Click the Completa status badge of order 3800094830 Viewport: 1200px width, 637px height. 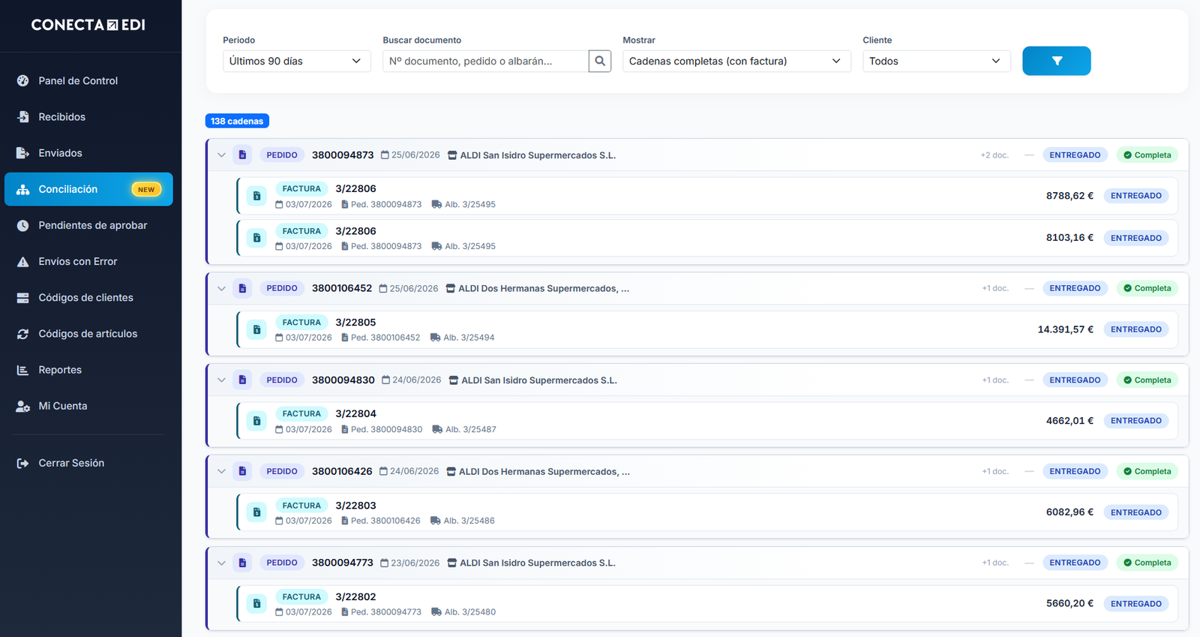pos(1147,380)
